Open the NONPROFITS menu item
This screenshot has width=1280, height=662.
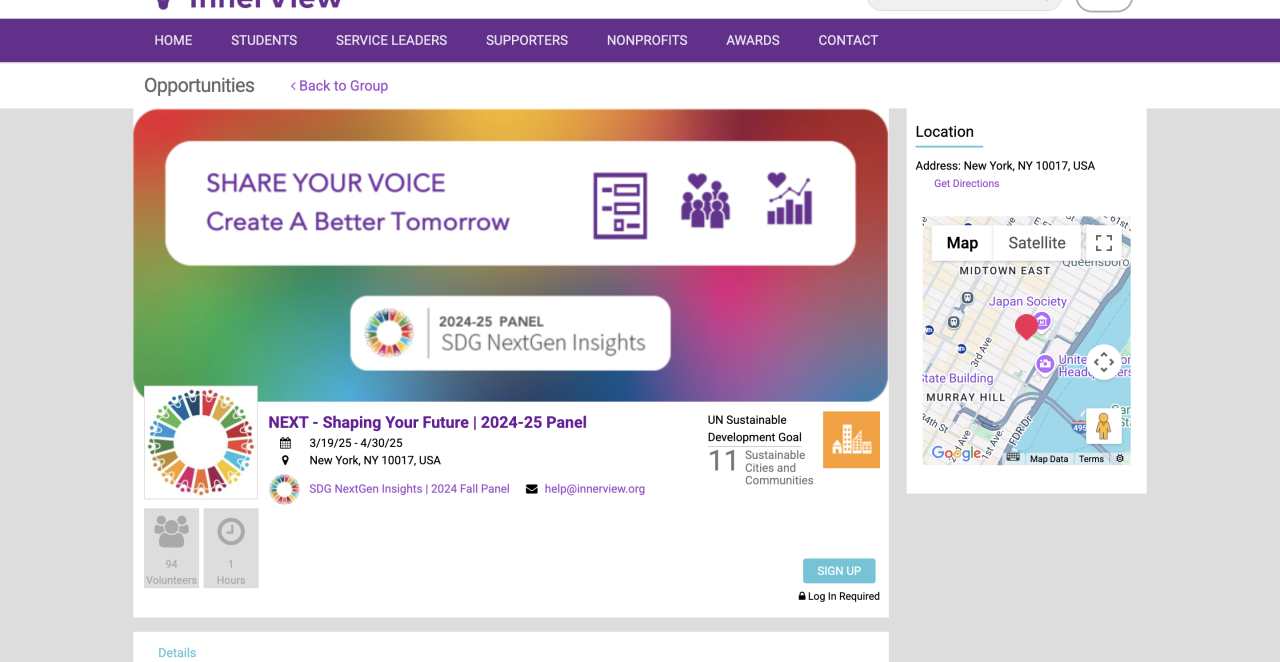[647, 40]
